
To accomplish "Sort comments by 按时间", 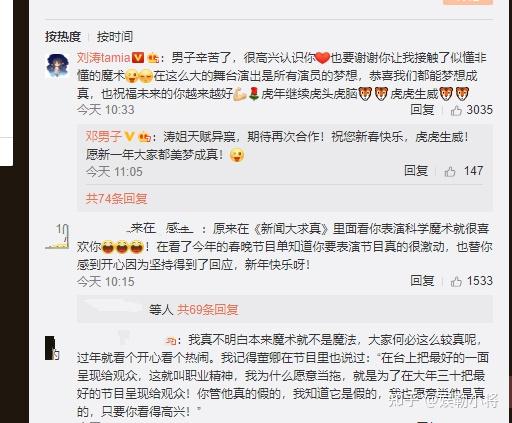I will pyautogui.click(x=115, y=36).
